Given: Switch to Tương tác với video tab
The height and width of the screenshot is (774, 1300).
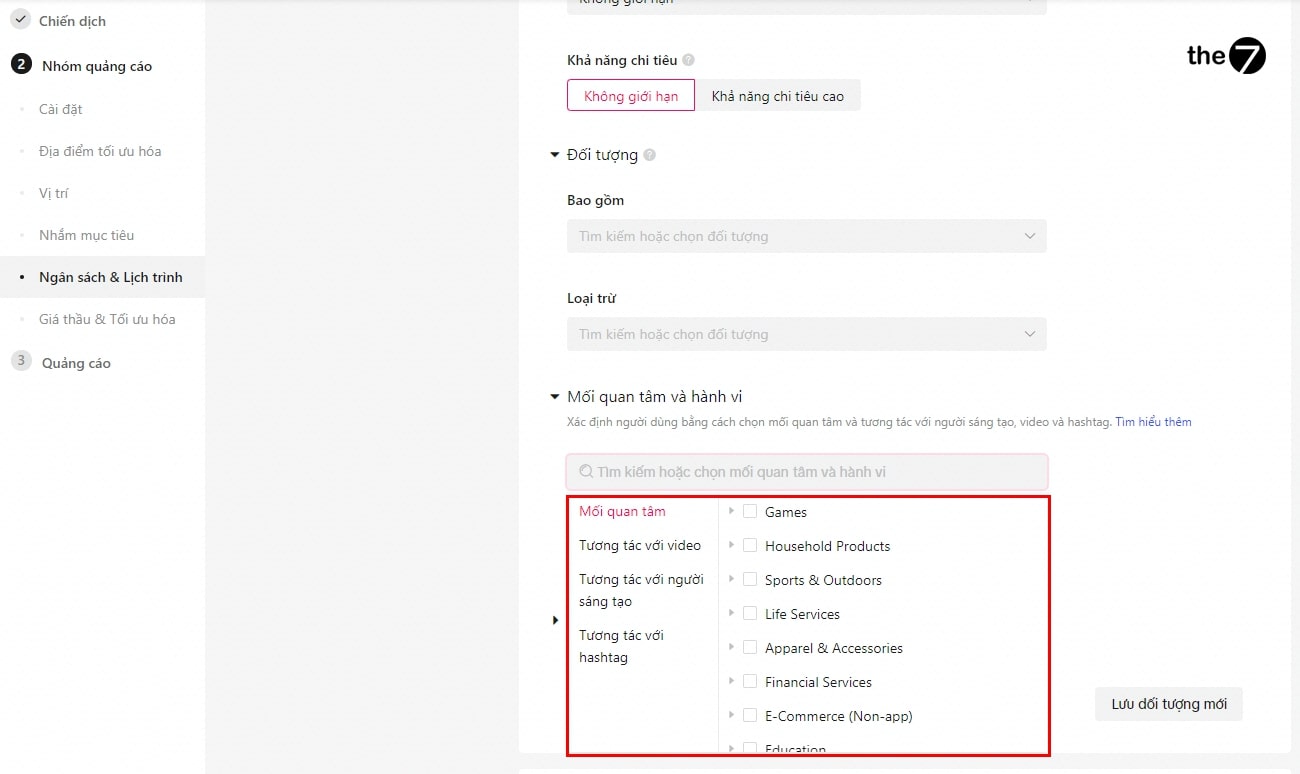Looking at the screenshot, I should 640,545.
